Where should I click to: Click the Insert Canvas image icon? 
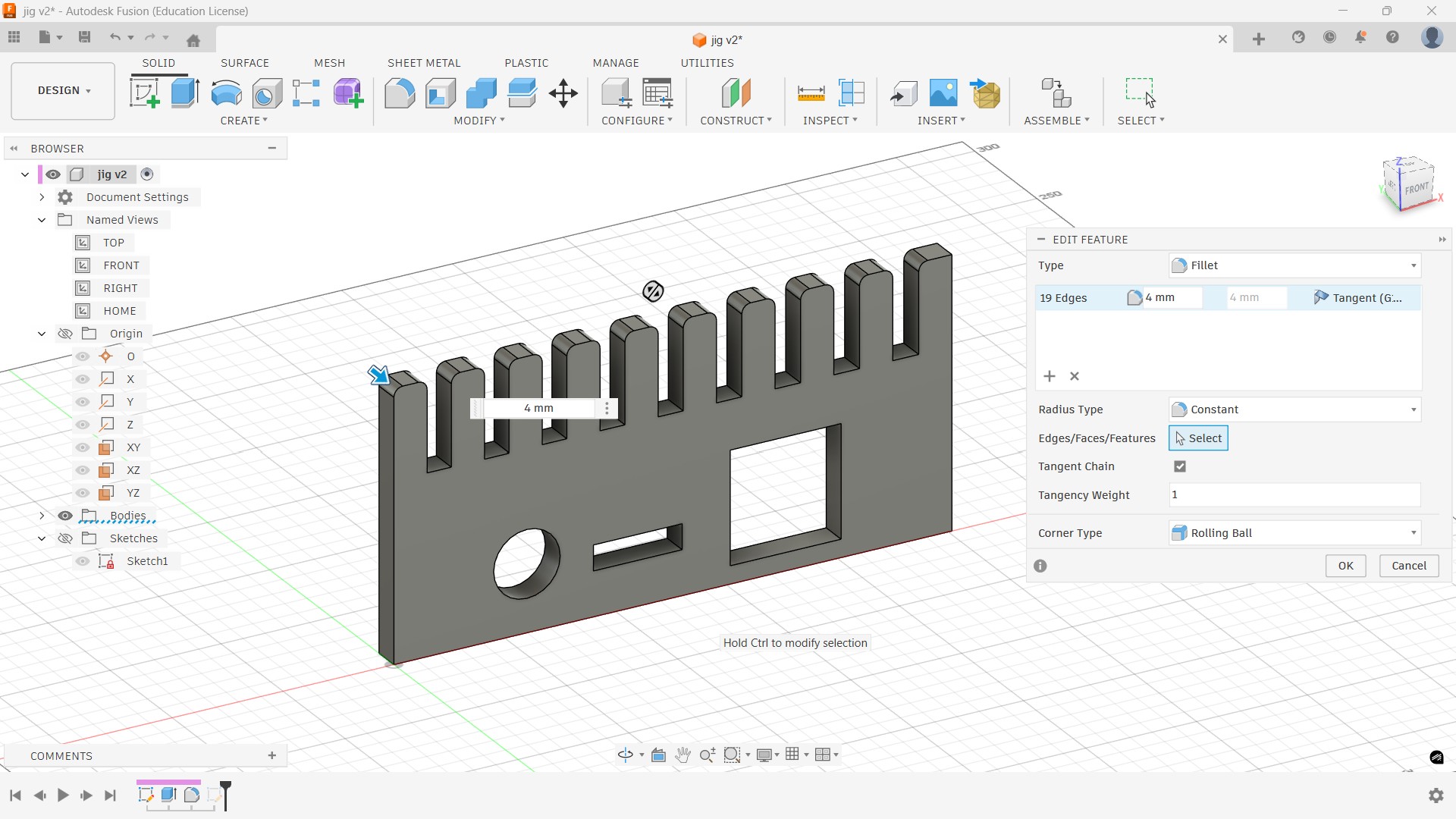coord(943,93)
